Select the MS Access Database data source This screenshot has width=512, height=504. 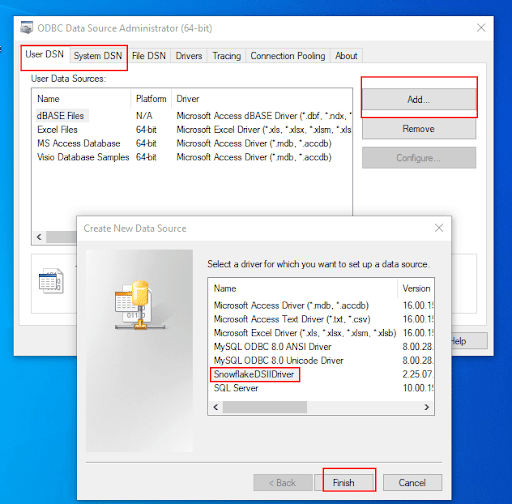[78, 143]
